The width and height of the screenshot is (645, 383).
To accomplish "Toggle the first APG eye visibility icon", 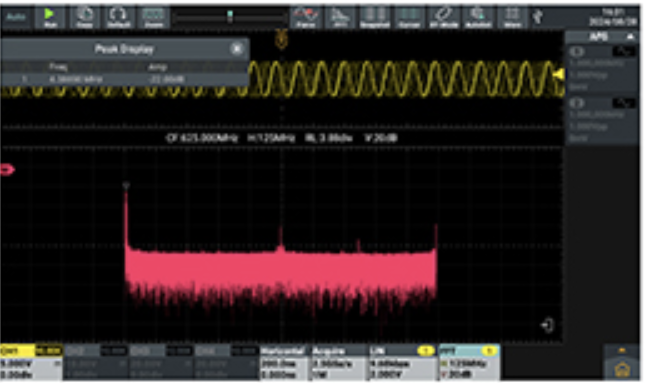I will point(577,52).
